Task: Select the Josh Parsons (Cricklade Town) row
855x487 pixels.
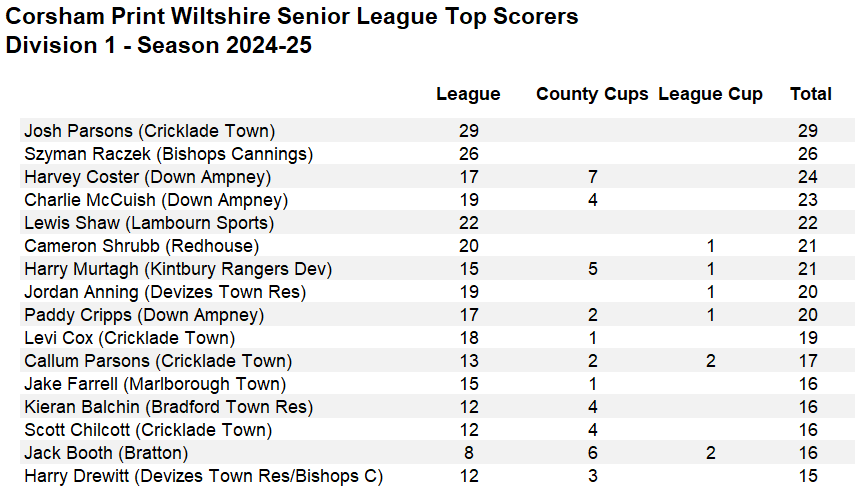Action: [437, 131]
